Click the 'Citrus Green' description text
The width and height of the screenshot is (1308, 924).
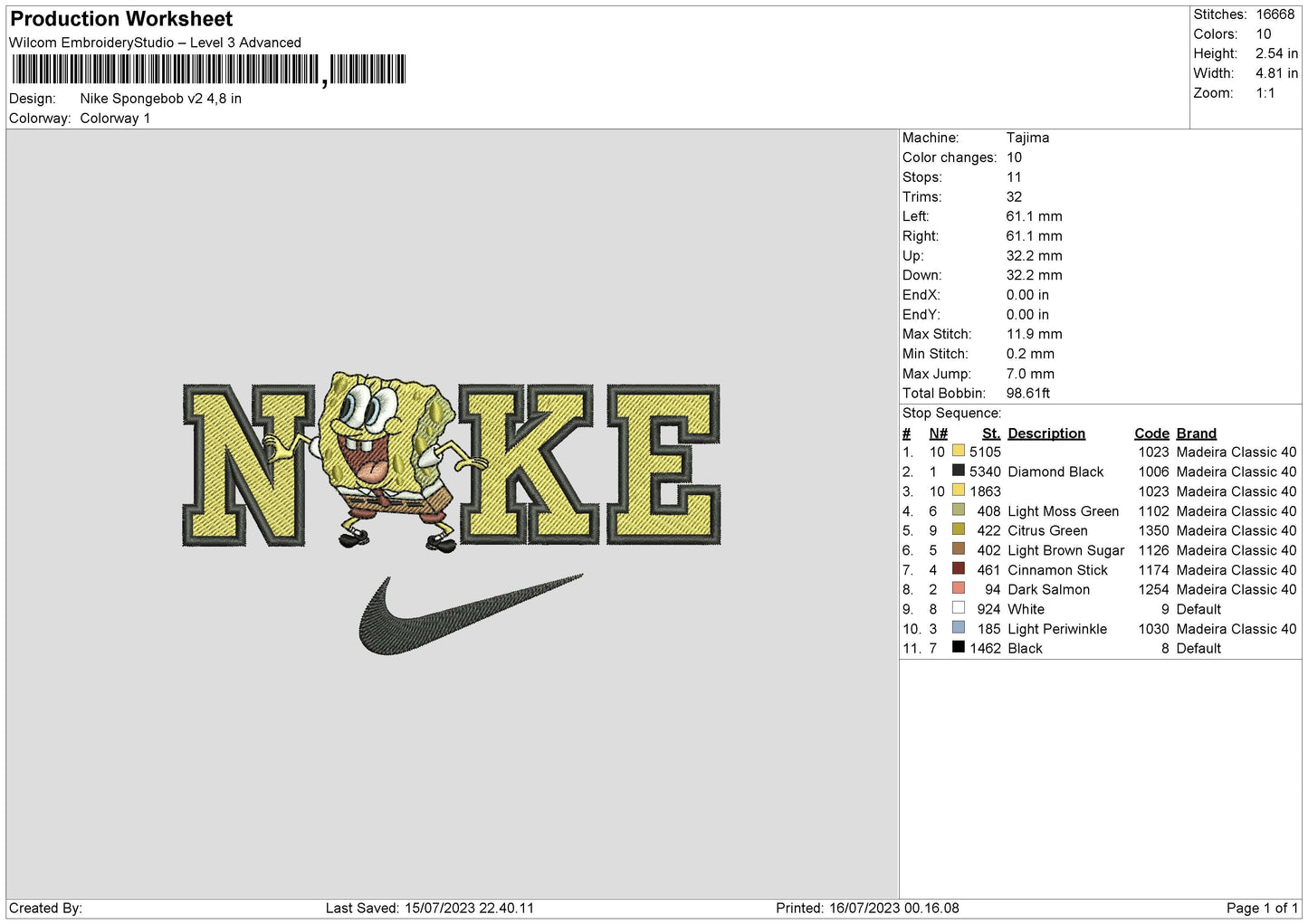(1047, 531)
